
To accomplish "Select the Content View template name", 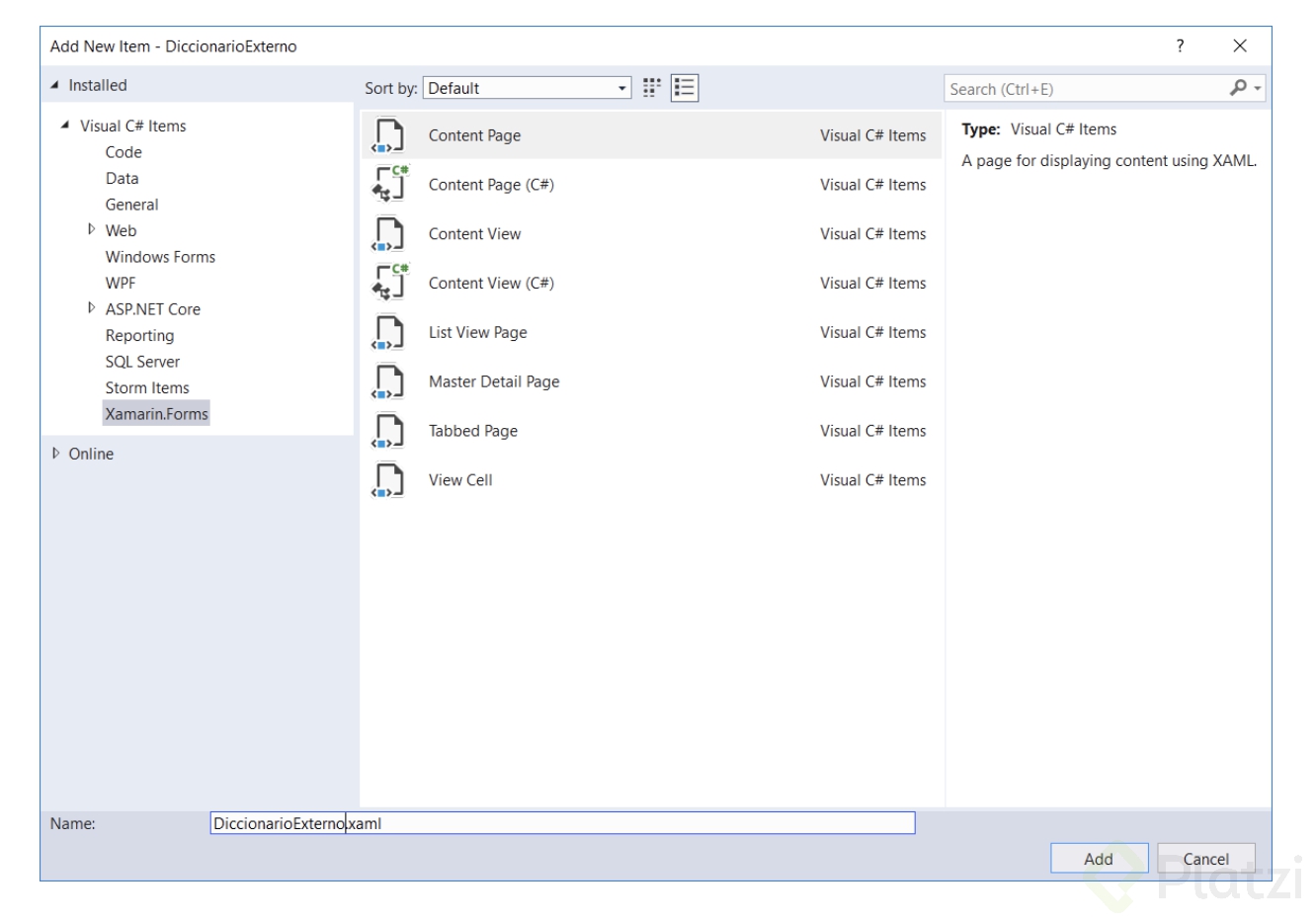I will [474, 234].
